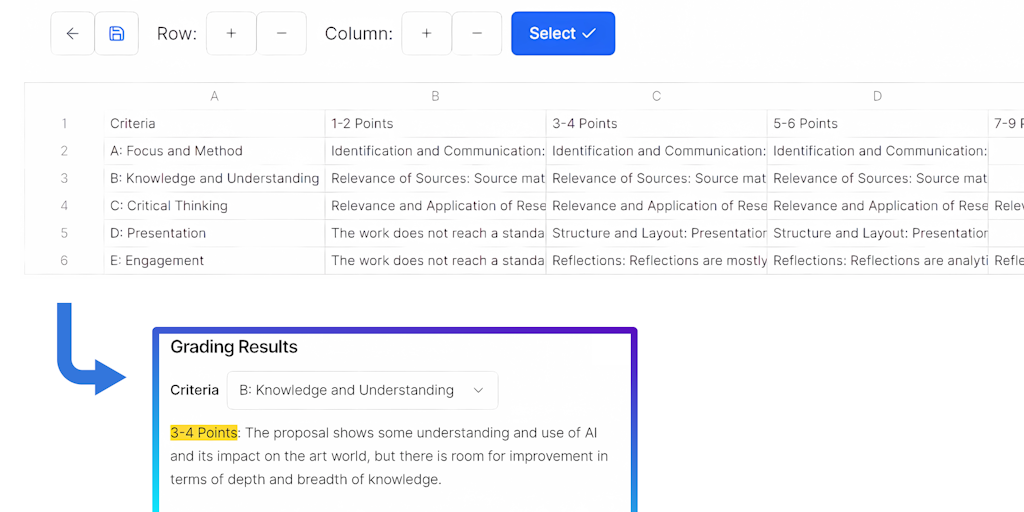1024x512 pixels.
Task: Click the highlighted "3-4 Points" result text
Action: click(204, 433)
